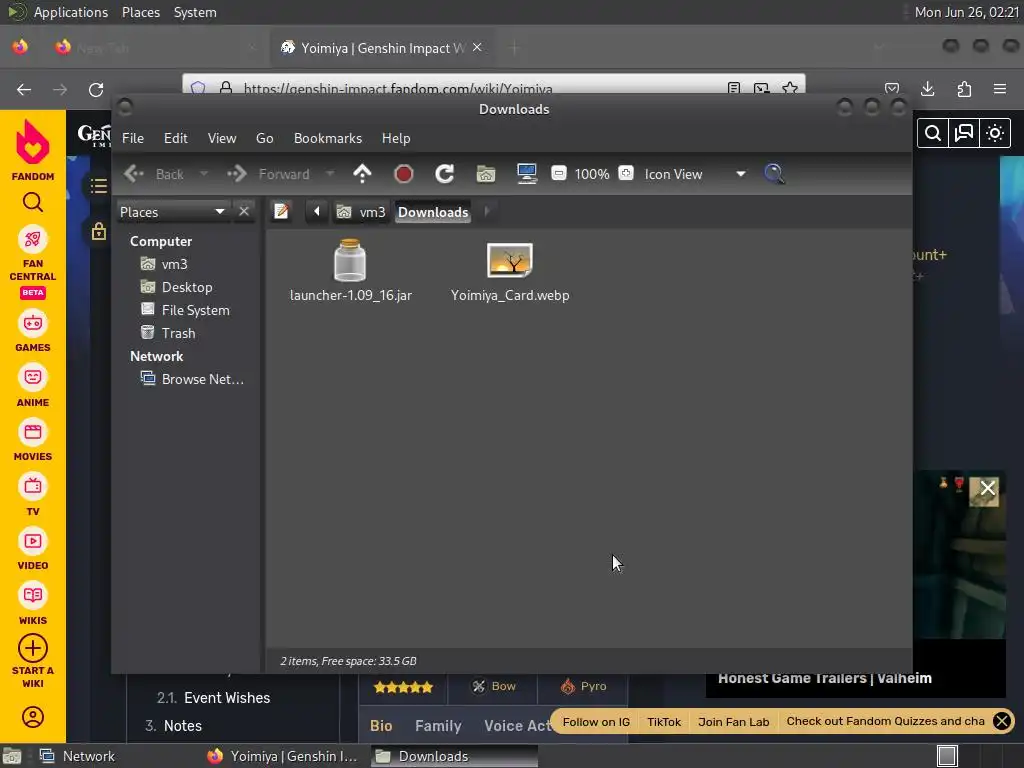Click the Forward navigation button
Screen dimensions: 1024x768
click(x=268, y=174)
